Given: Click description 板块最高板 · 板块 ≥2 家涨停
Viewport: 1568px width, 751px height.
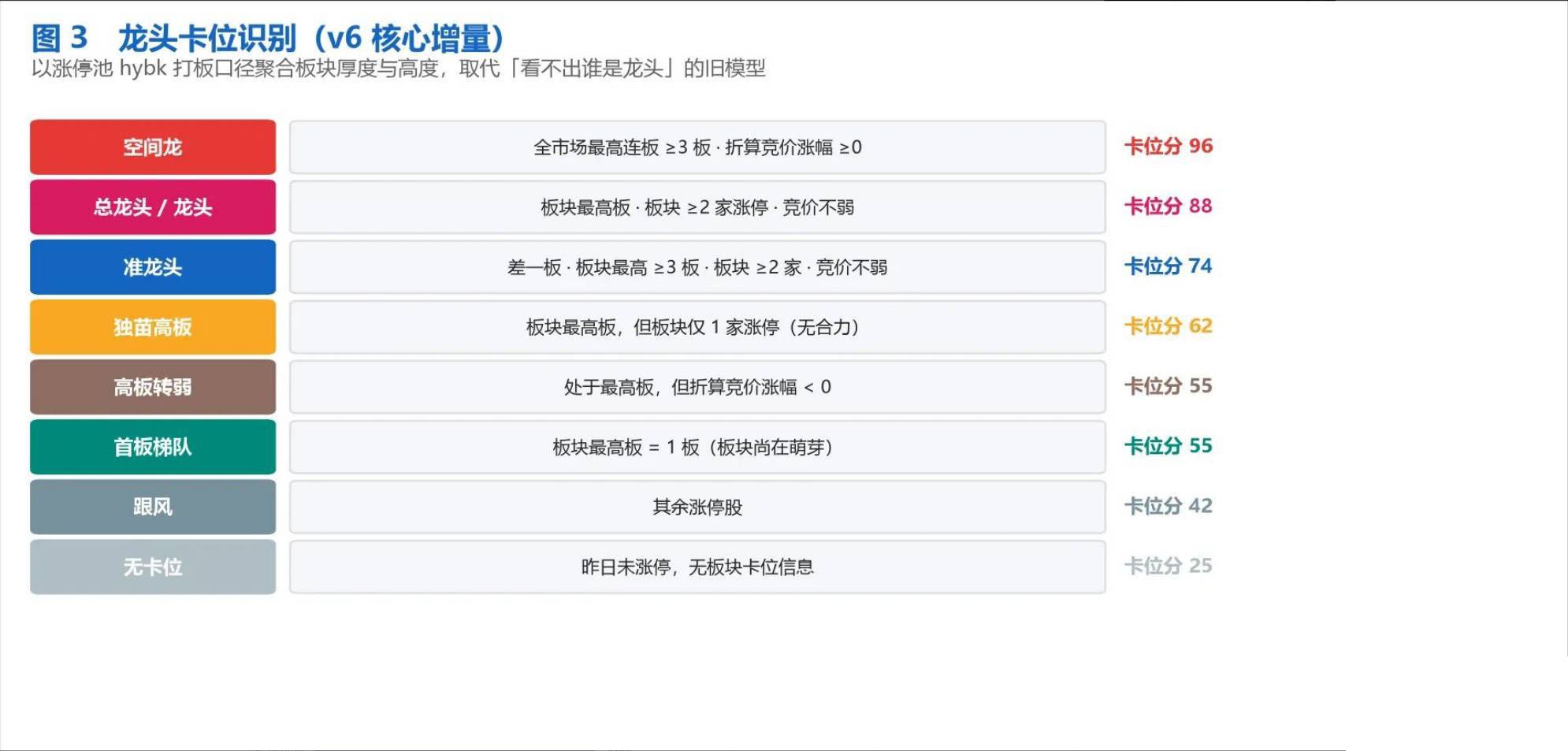Looking at the screenshot, I should (x=654, y=207).
